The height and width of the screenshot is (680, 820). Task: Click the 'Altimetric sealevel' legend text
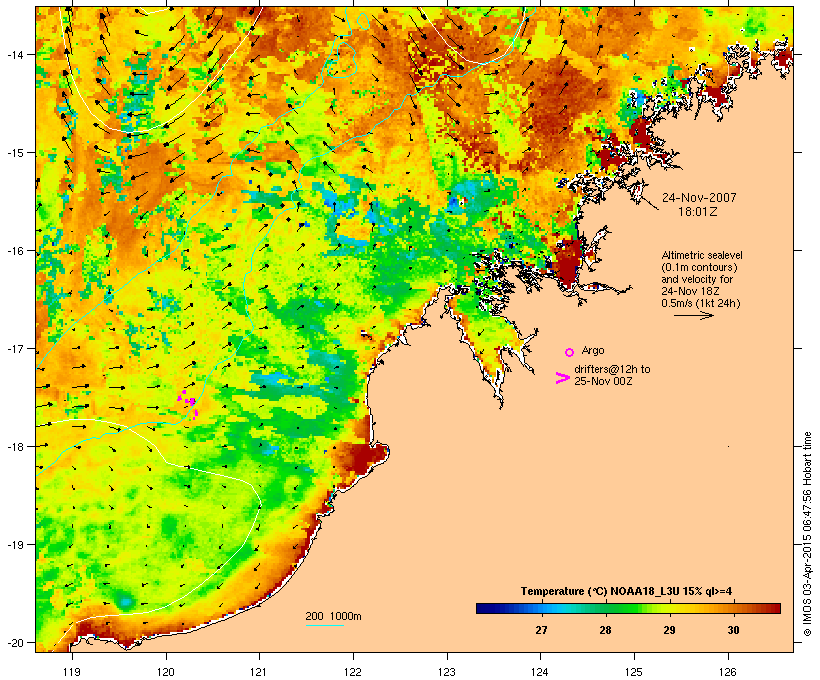click(702, 255)
